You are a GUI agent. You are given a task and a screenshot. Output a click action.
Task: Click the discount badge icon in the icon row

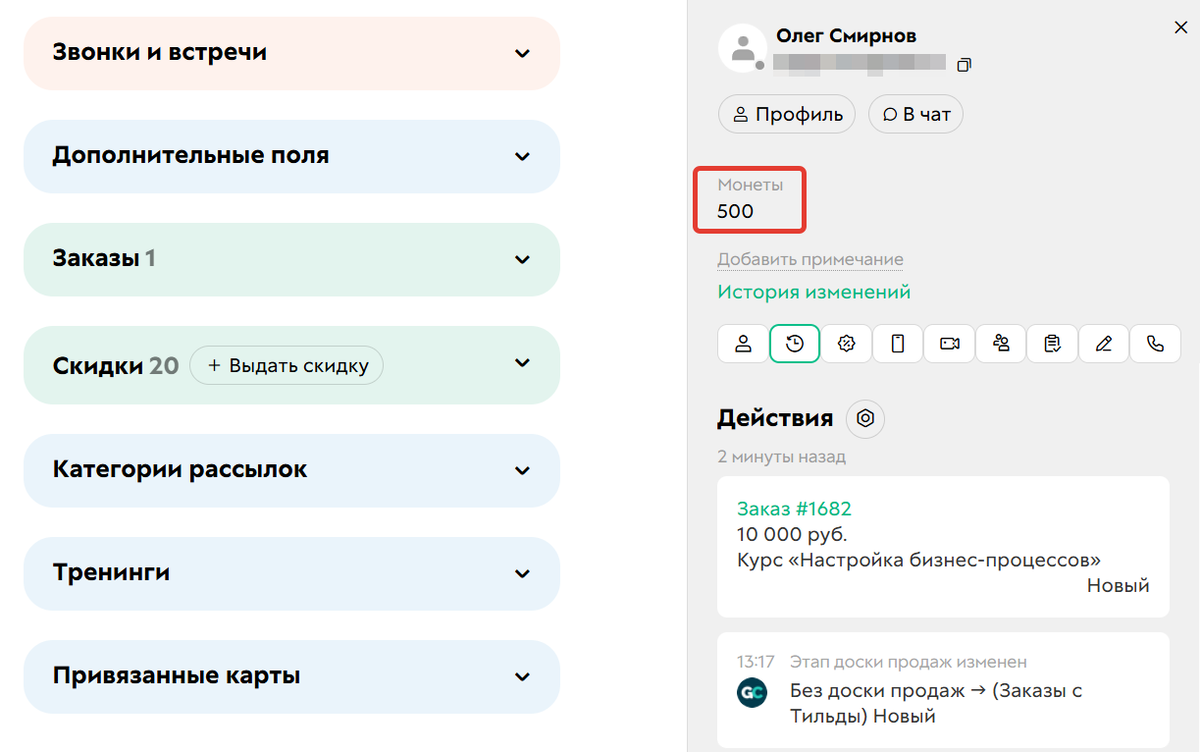pos(846,343)
